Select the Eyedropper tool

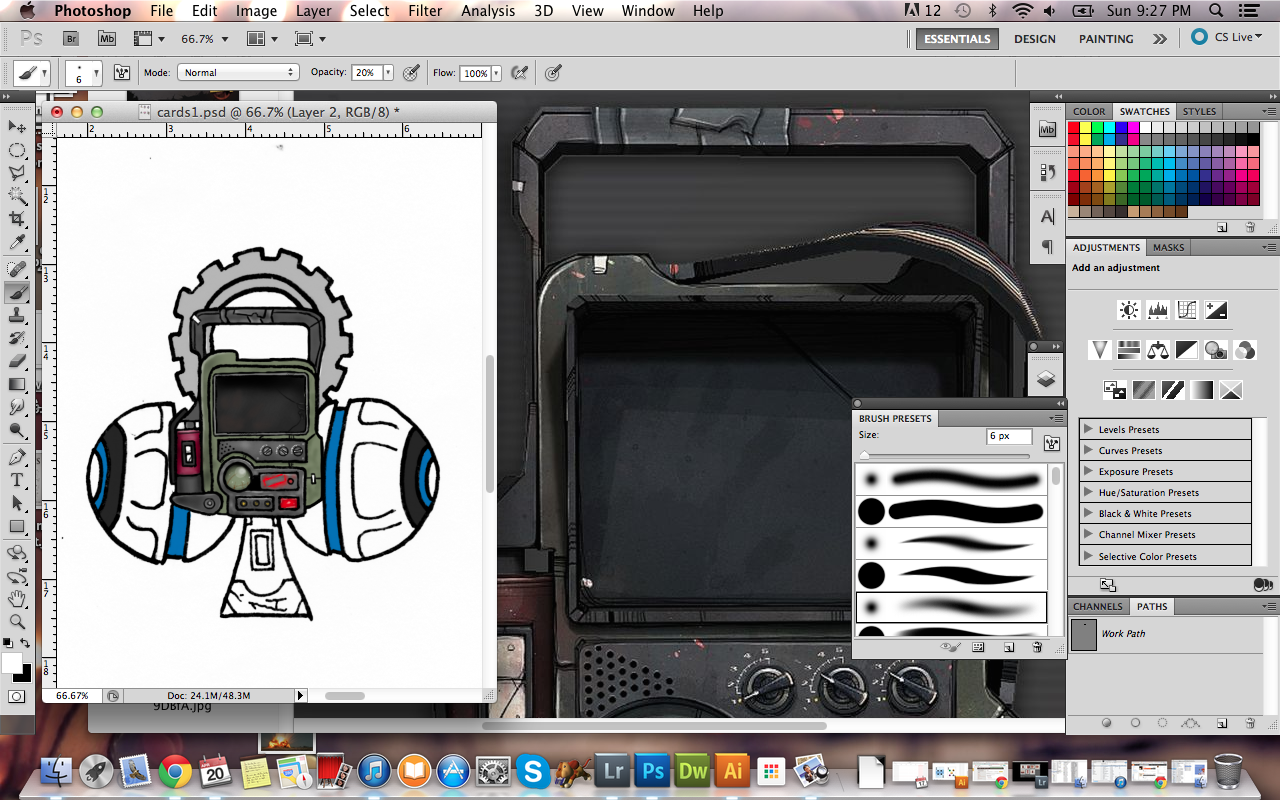[18, 242]
